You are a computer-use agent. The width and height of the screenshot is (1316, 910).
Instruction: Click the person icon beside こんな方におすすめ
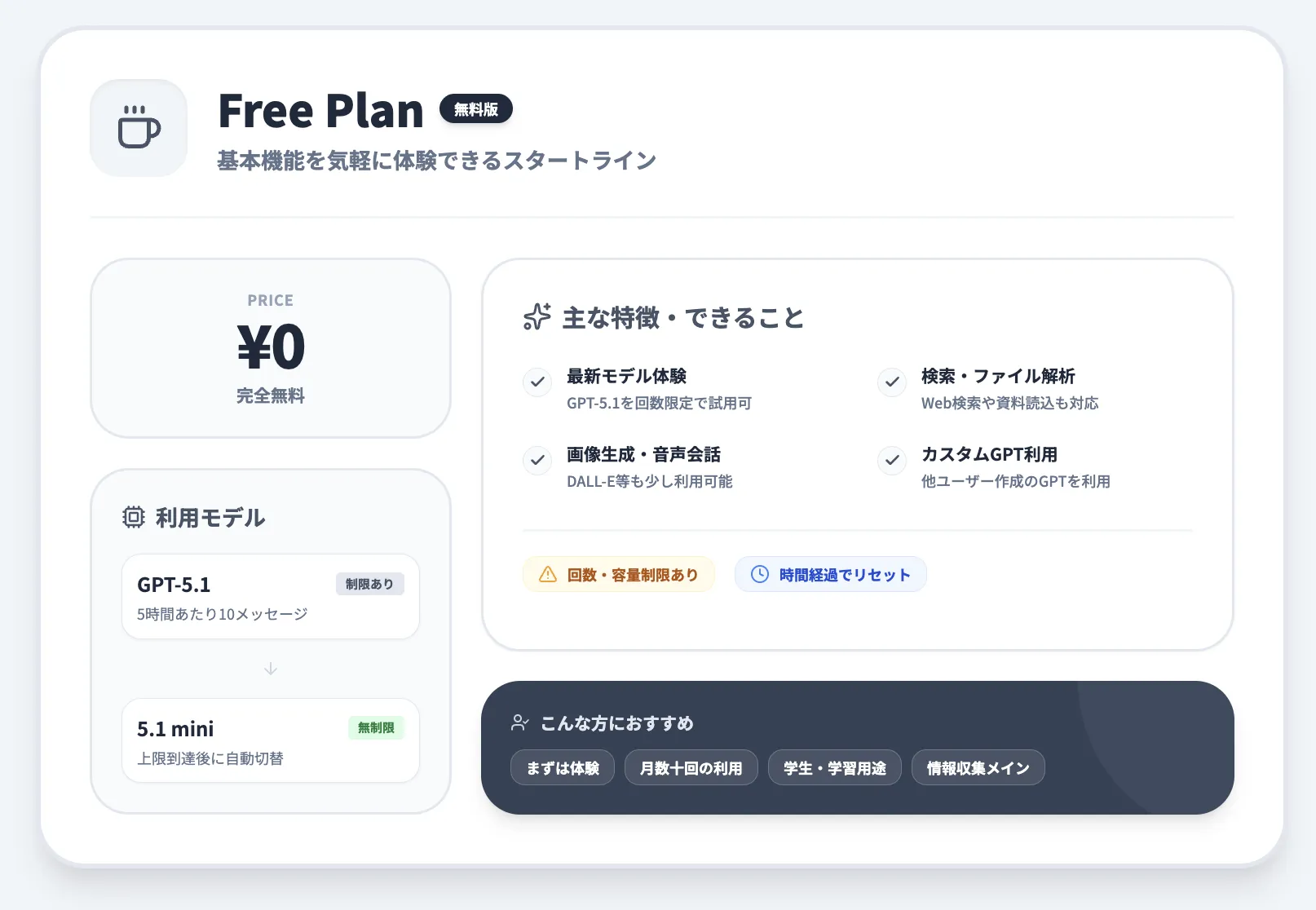[x=520, y=721]
